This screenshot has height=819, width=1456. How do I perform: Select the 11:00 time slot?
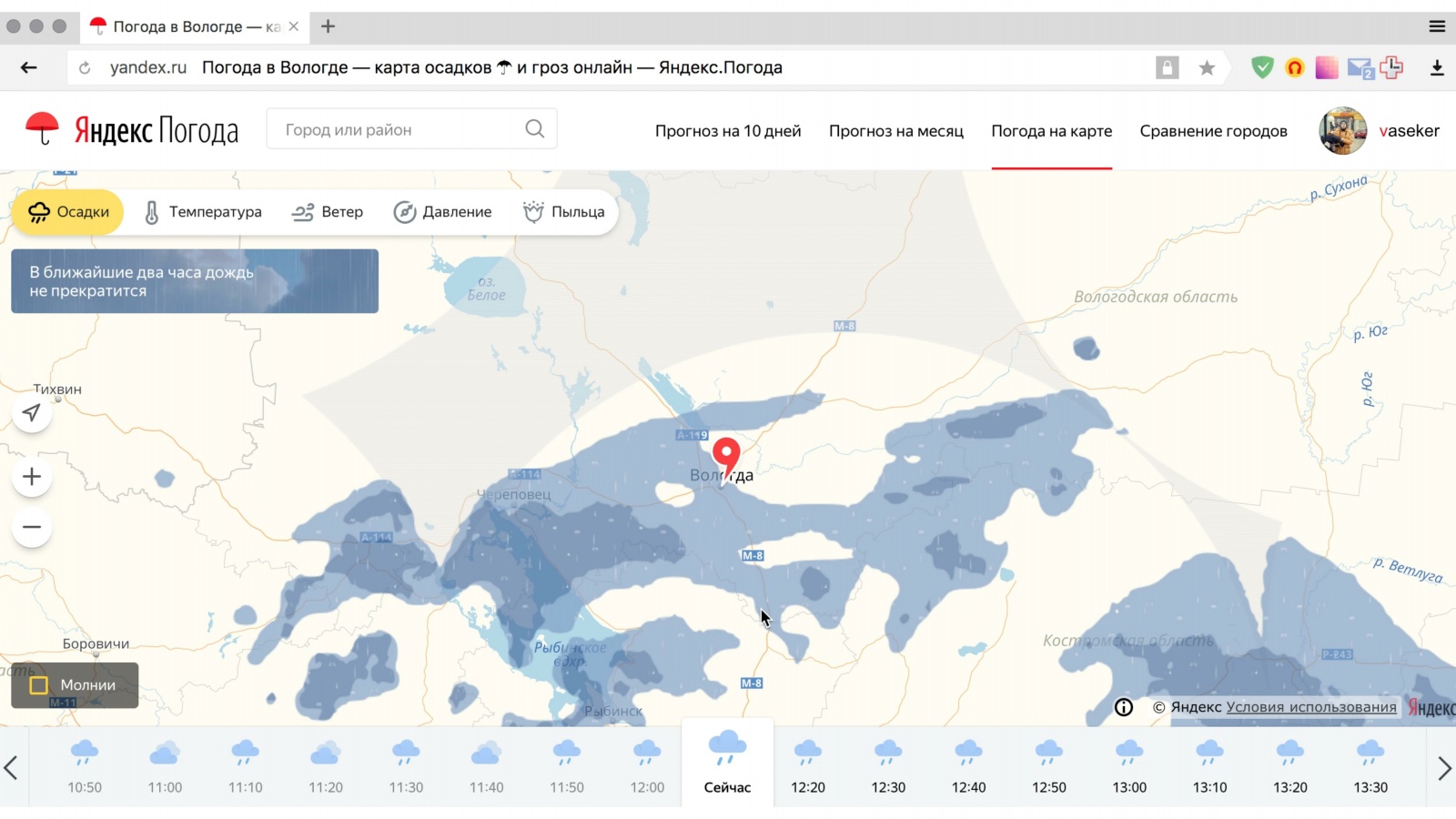(x=165, y=767)
